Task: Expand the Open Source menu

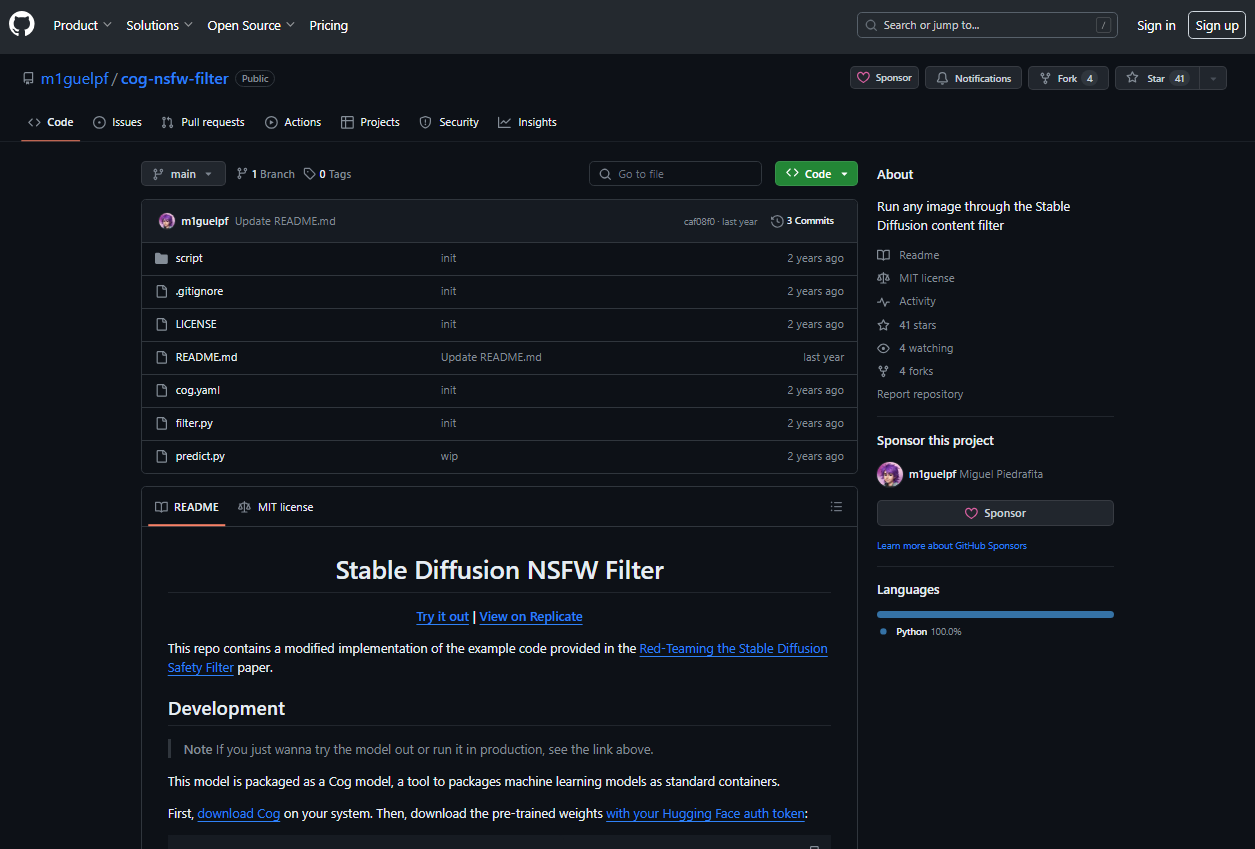Action: 251,25
